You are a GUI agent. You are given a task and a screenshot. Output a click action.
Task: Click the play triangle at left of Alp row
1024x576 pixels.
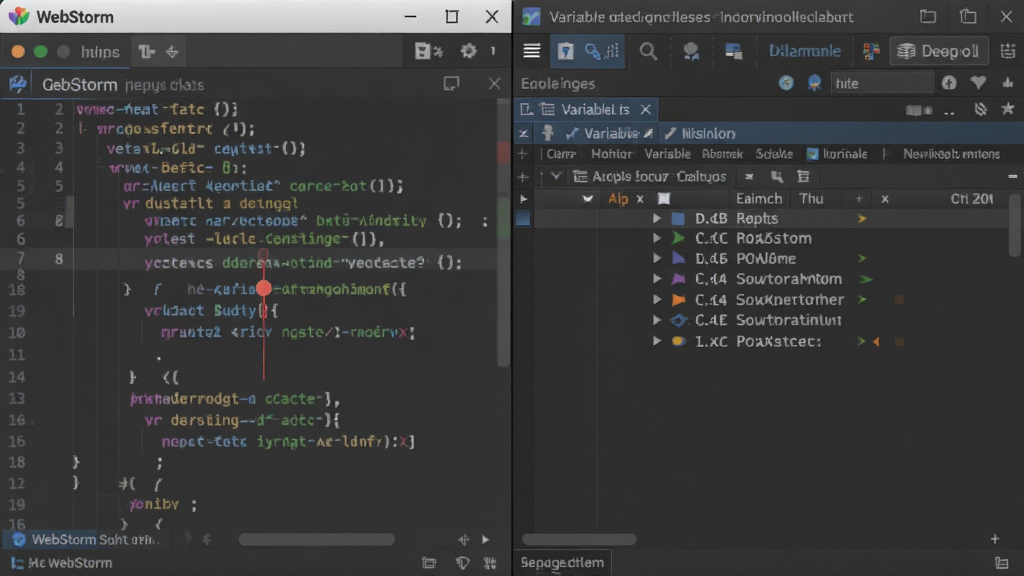point(523,199)
